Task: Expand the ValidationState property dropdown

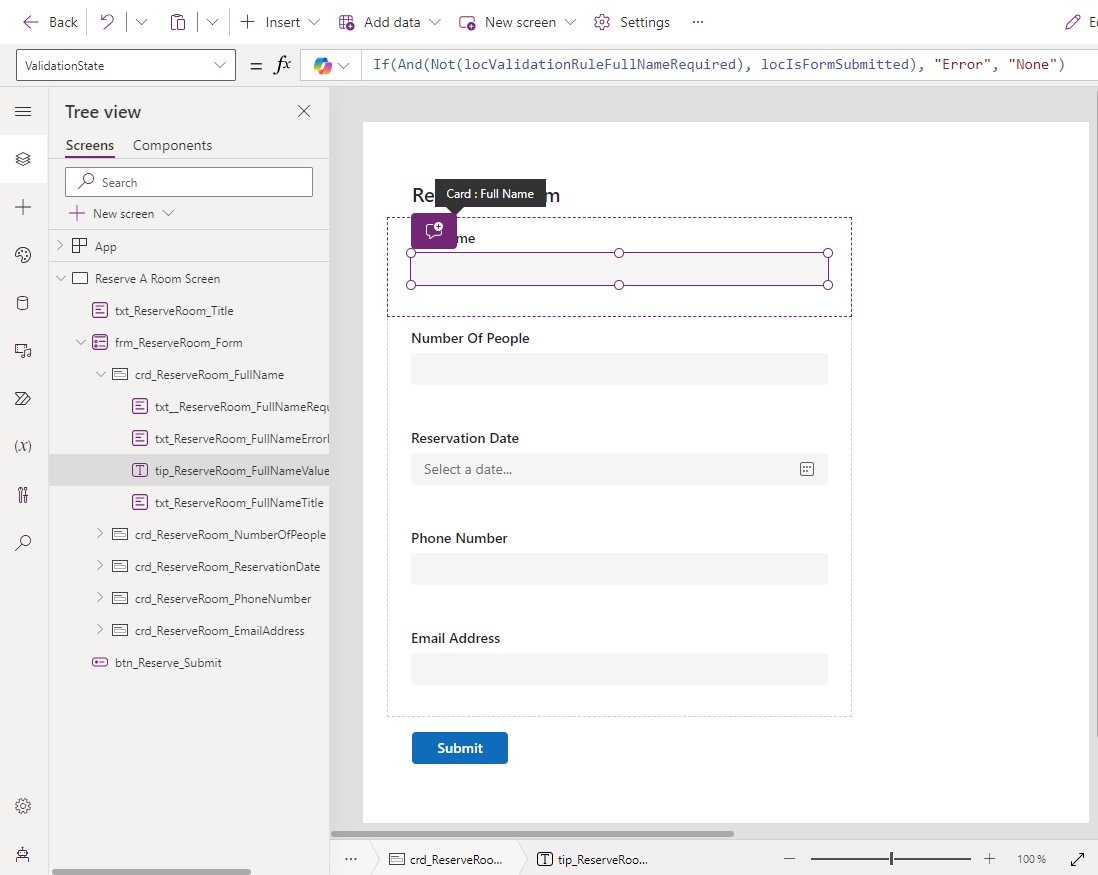Action: tap(221, 64)
